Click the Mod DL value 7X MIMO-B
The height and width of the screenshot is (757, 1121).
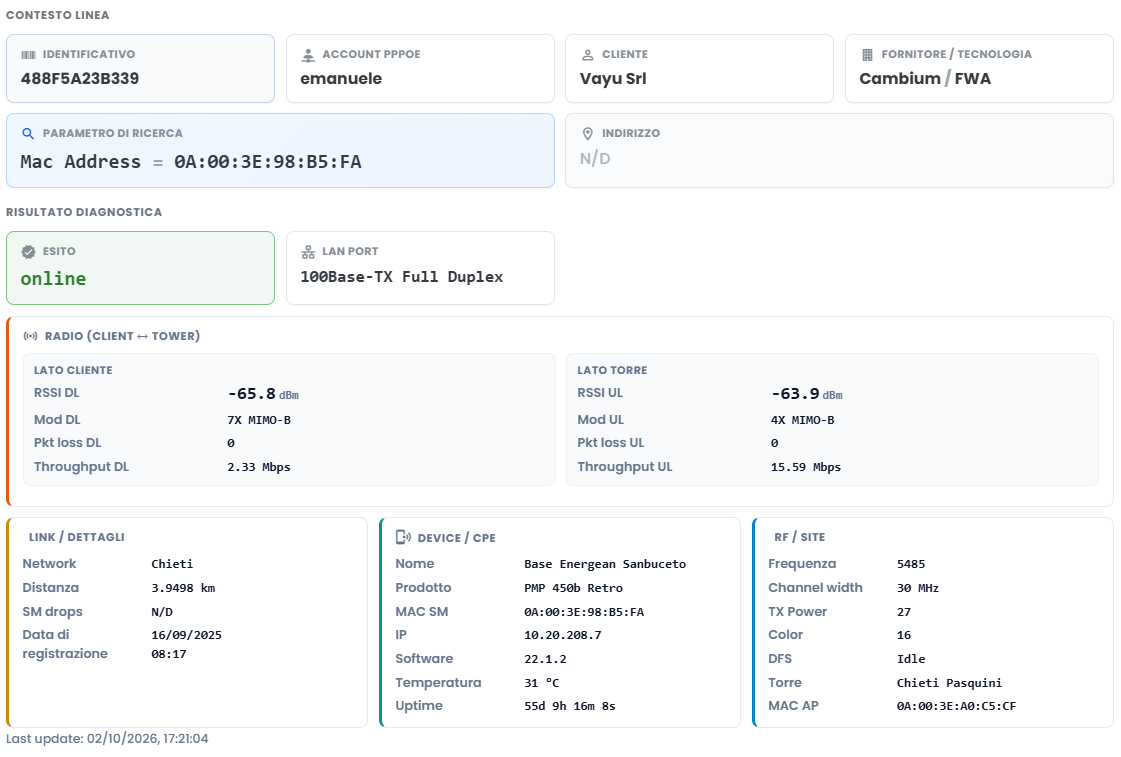tap(259, 420)
